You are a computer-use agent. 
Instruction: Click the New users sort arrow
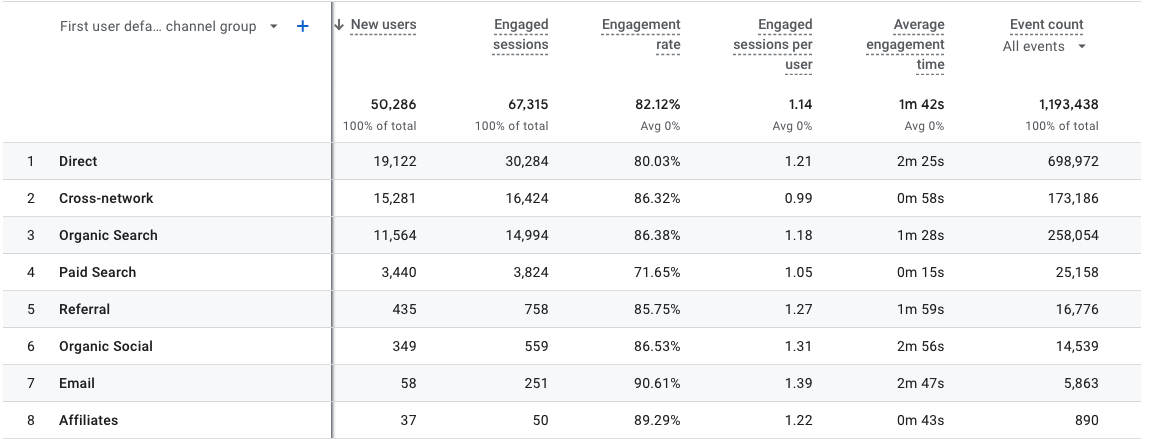pyautogui.click(x=340, y=25)
